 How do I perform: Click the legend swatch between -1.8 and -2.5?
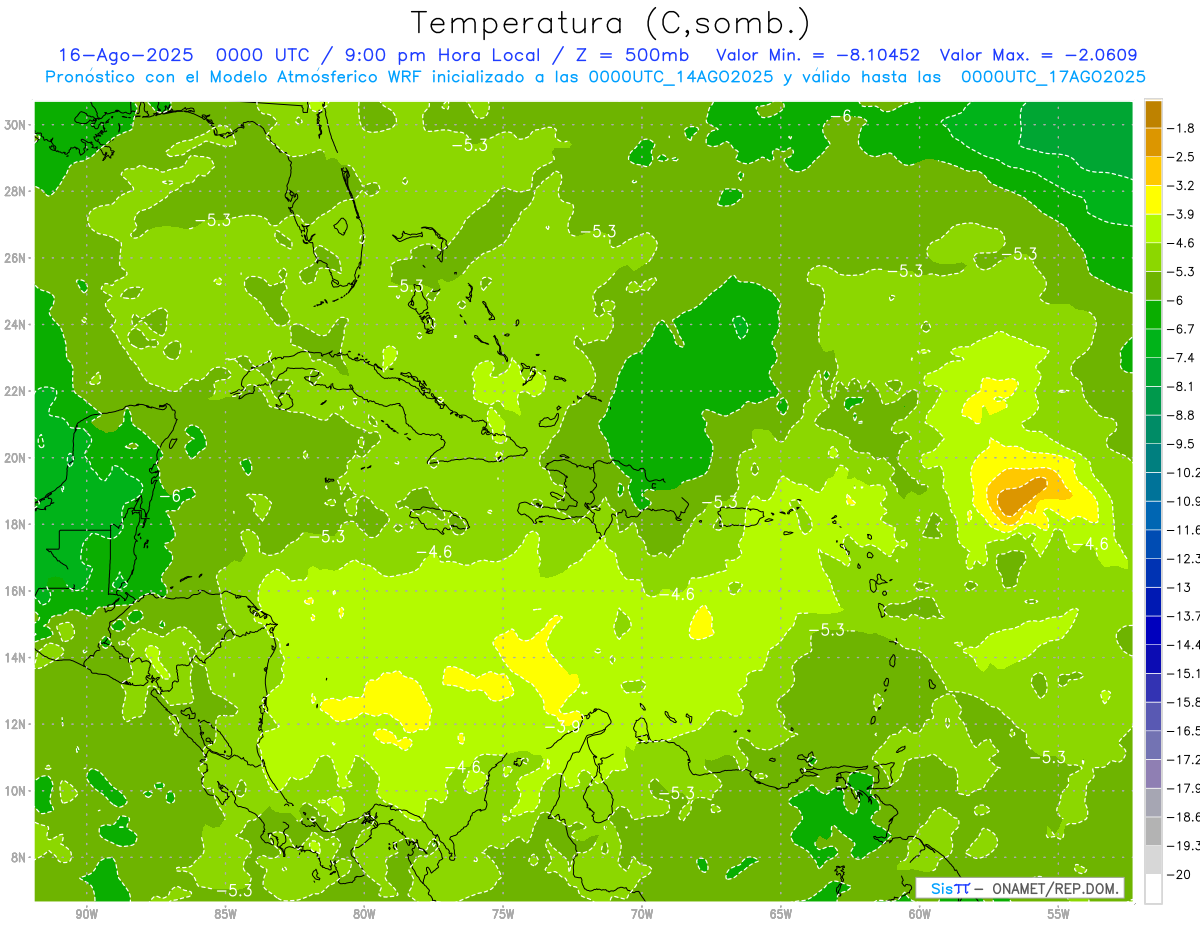(x=1153, y=142)
